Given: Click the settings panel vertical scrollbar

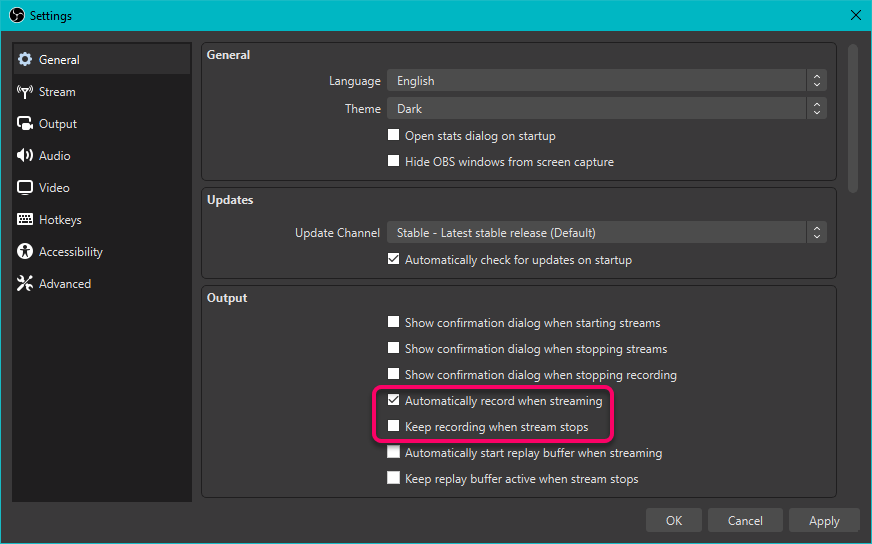Looking at the screenshot, I should tap(853, 118).
